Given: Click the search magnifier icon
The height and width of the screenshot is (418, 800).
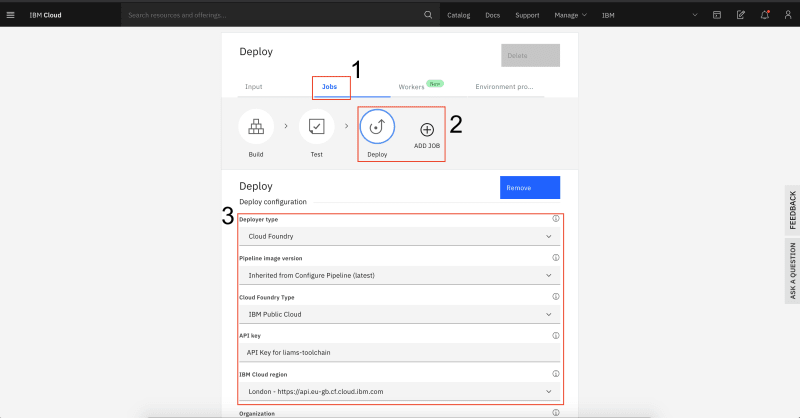Looking at the screenshot, I should [428, 15].
